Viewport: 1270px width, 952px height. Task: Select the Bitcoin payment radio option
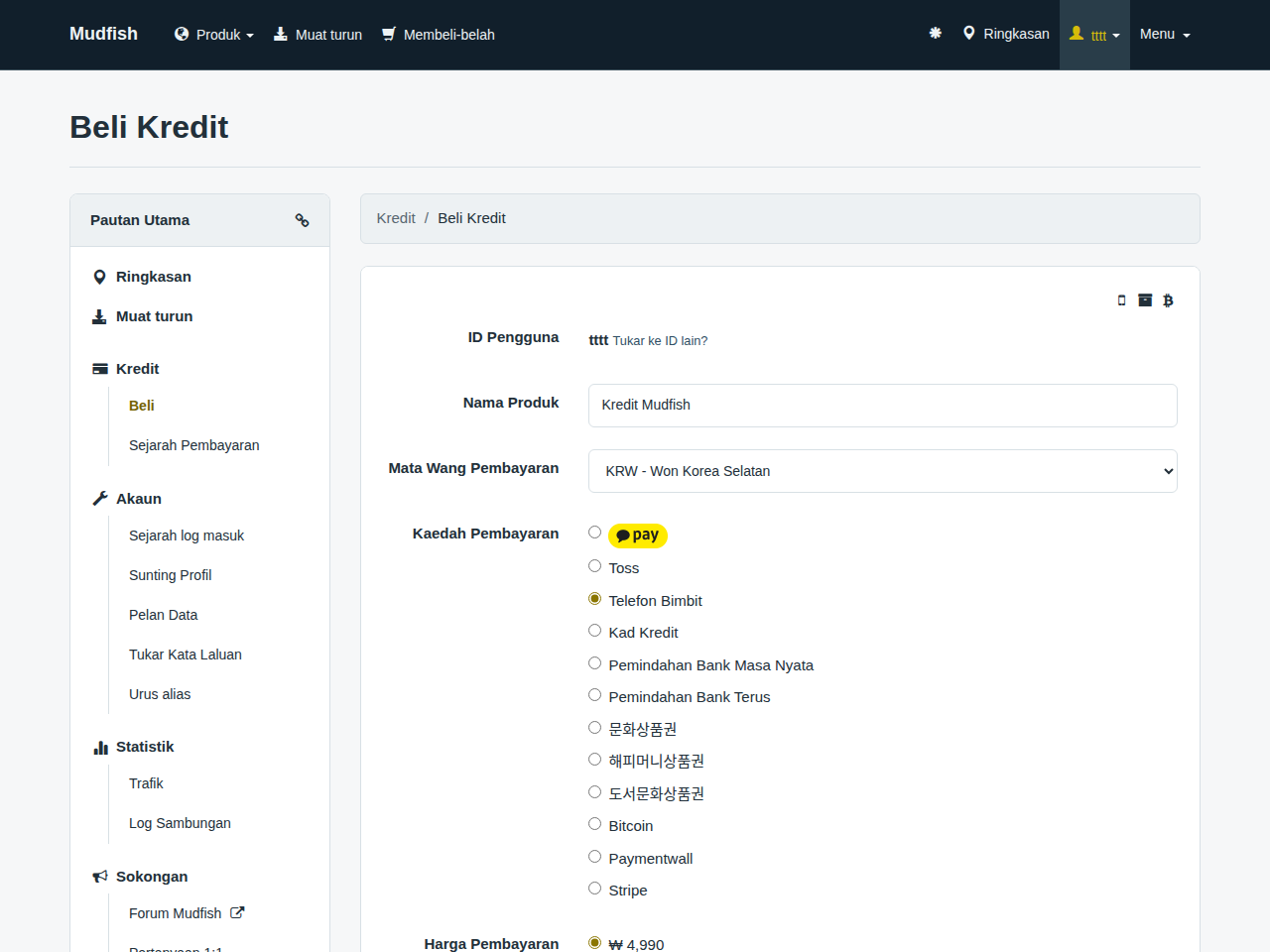(595, 824)
